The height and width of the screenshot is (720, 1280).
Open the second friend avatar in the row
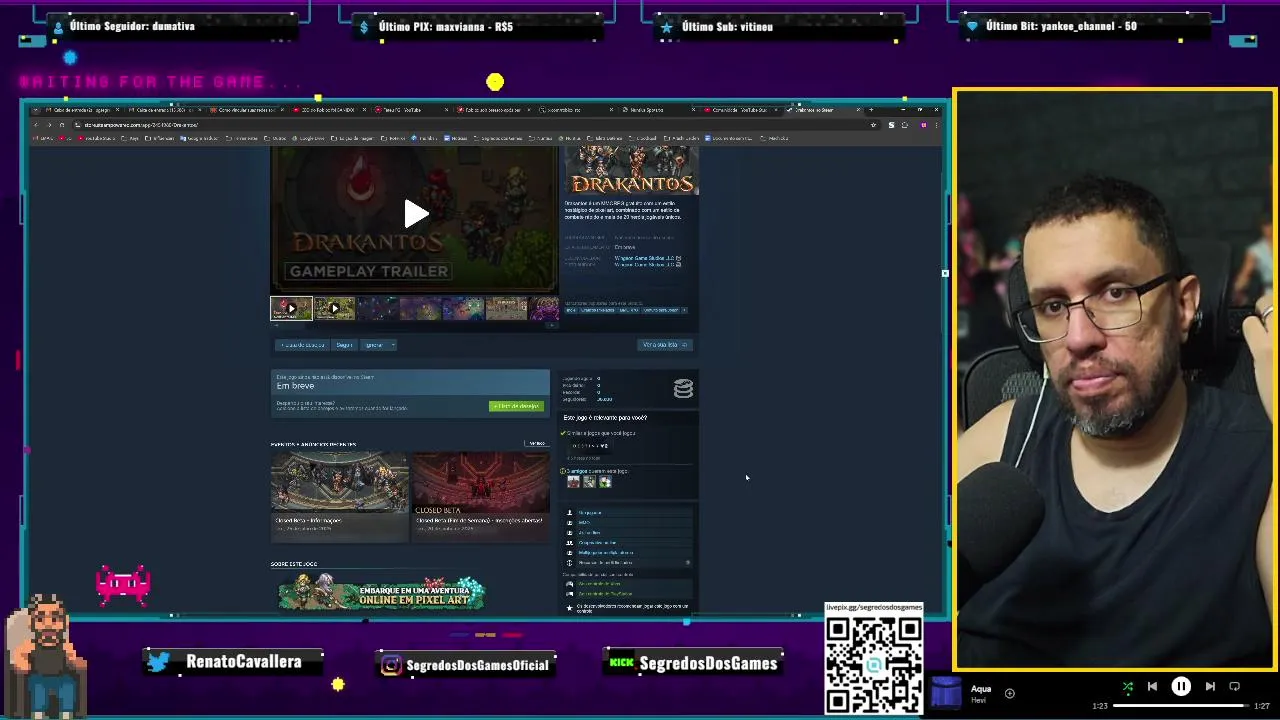(589, 481)
